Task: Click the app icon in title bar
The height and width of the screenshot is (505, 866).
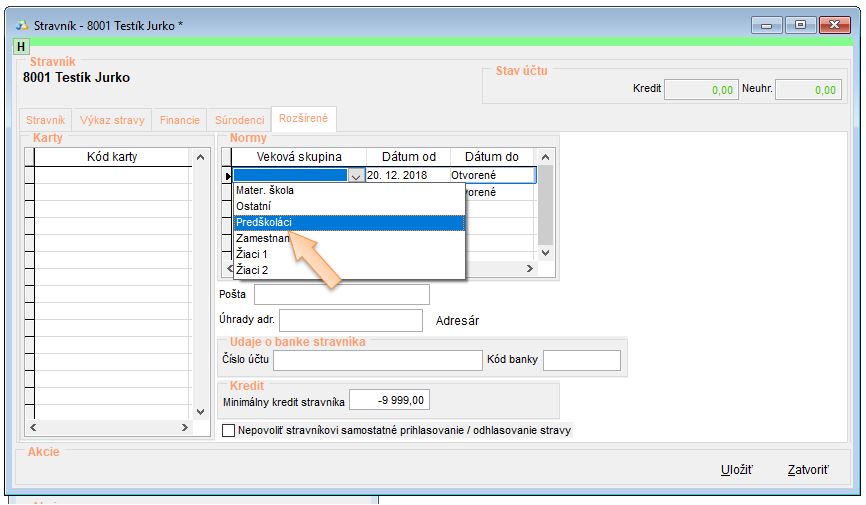Action: (x=22, y=25)
